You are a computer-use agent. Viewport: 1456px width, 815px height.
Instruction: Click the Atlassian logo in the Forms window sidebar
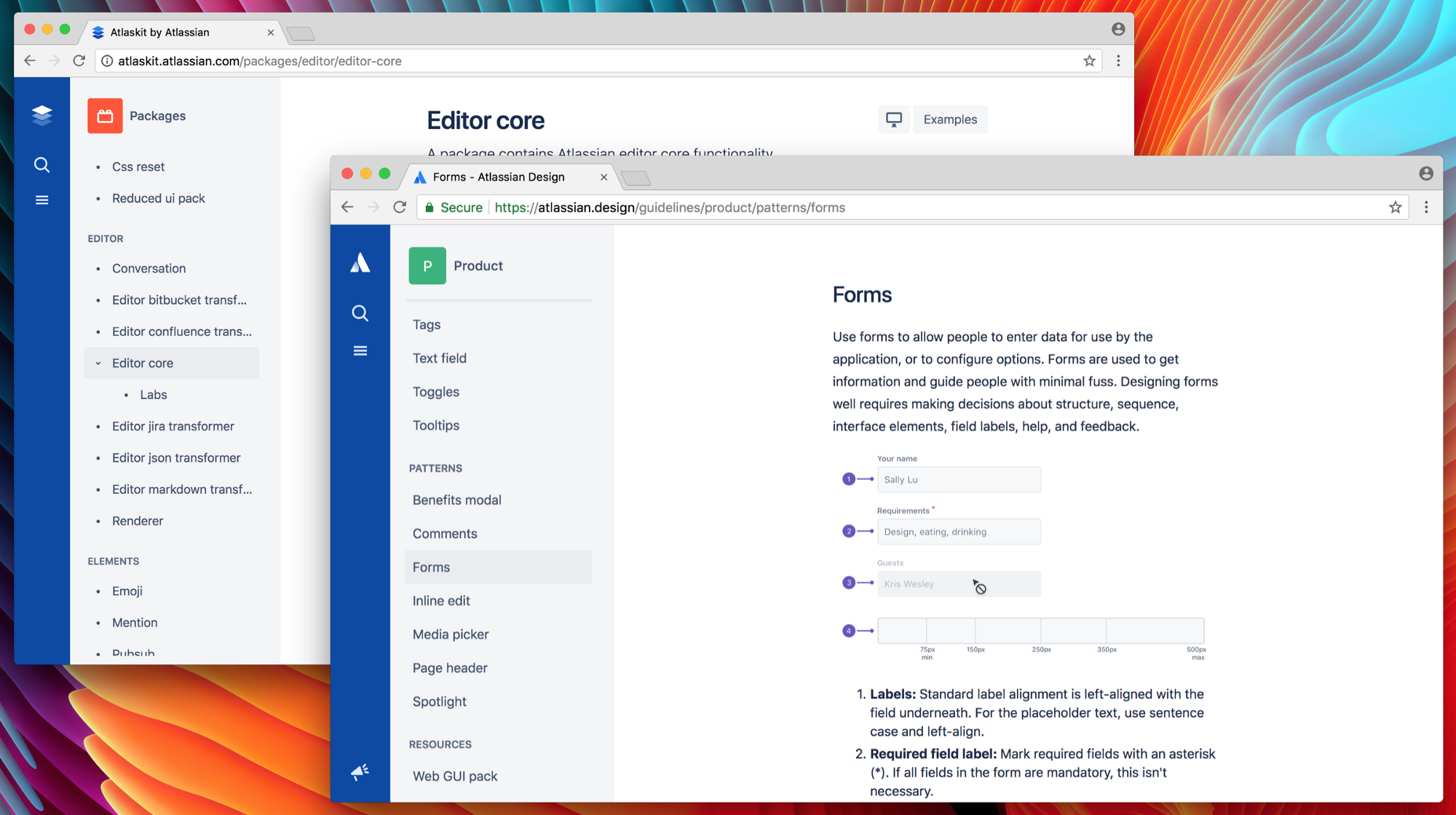[x=360, y=263]
